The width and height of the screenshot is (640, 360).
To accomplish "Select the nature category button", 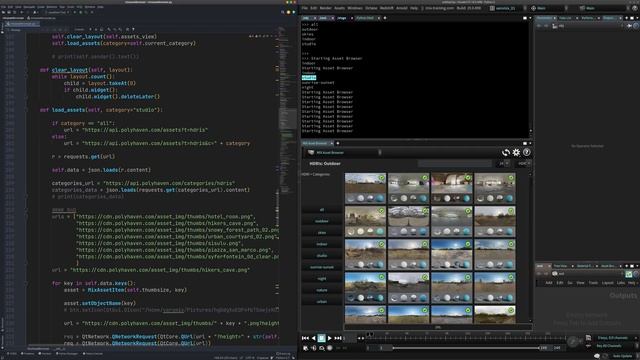I will point(322,290).
